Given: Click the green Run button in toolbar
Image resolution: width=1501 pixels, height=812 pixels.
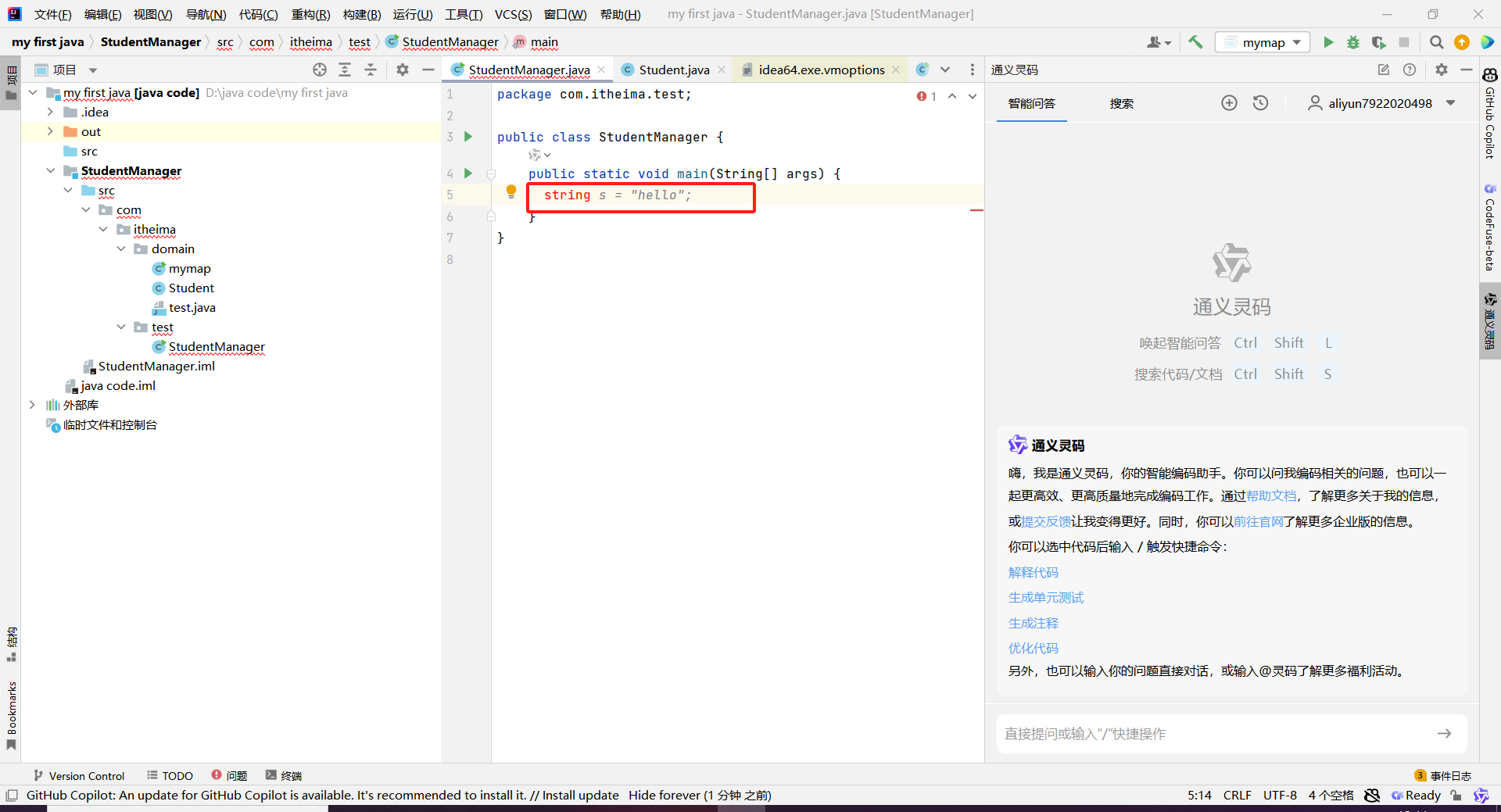Looking at the screenshot, I should point(1327,42).
